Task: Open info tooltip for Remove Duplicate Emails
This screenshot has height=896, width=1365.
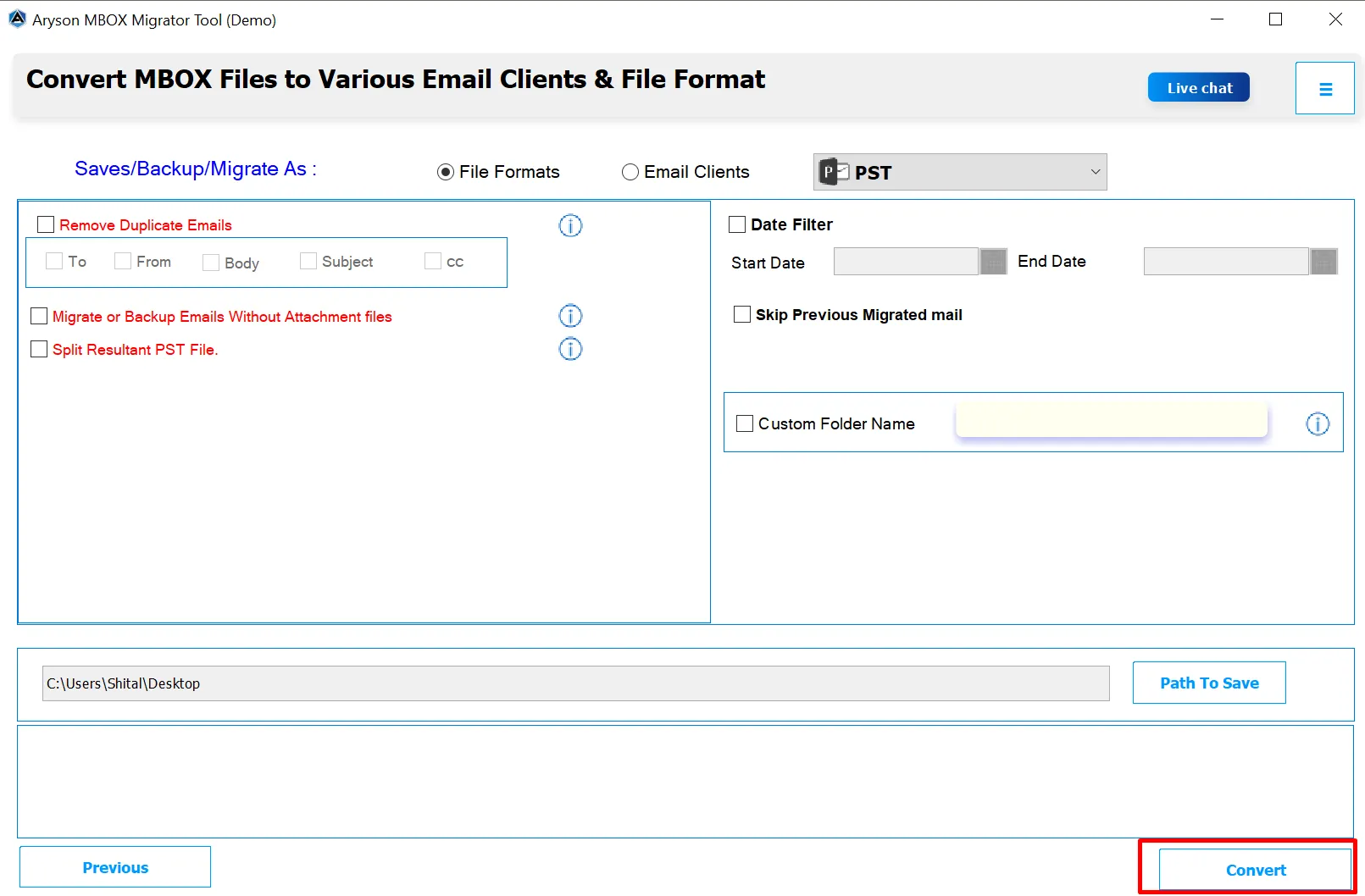Action: click(570, 225)
